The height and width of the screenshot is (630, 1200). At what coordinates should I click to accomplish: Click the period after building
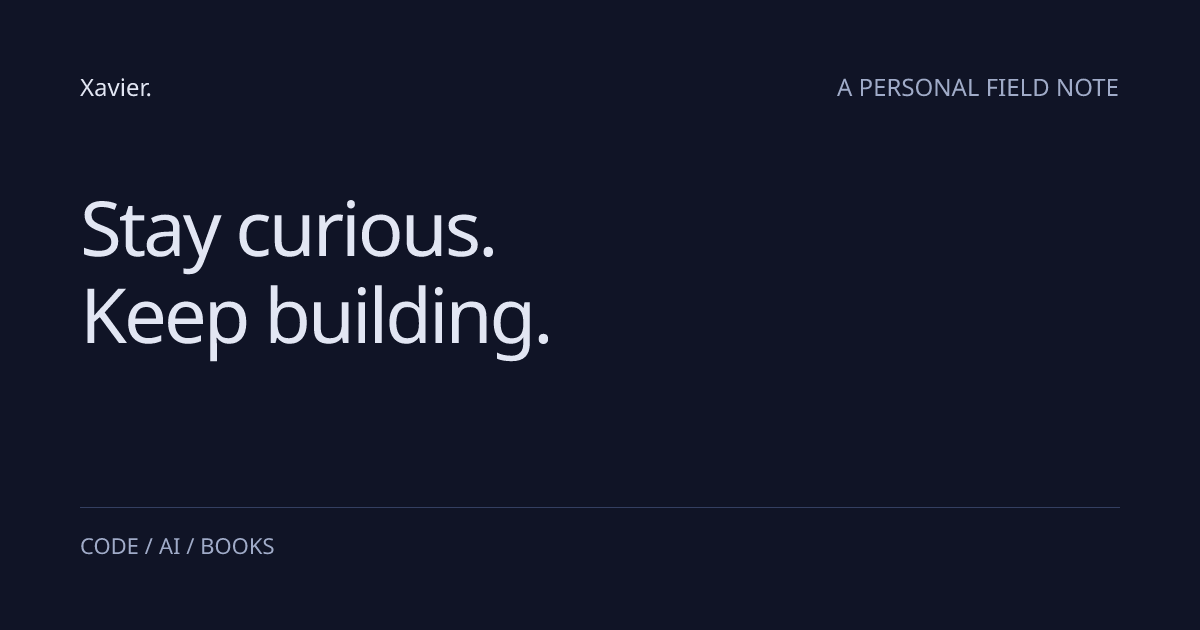pos(543,342)
